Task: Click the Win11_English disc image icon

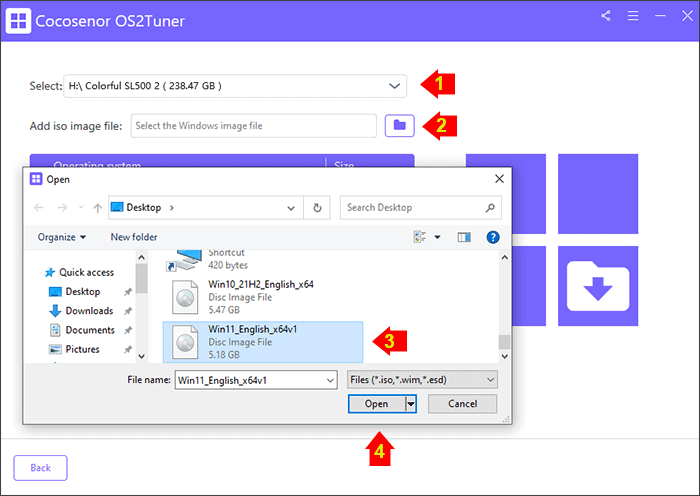Action: click(185, 342)
